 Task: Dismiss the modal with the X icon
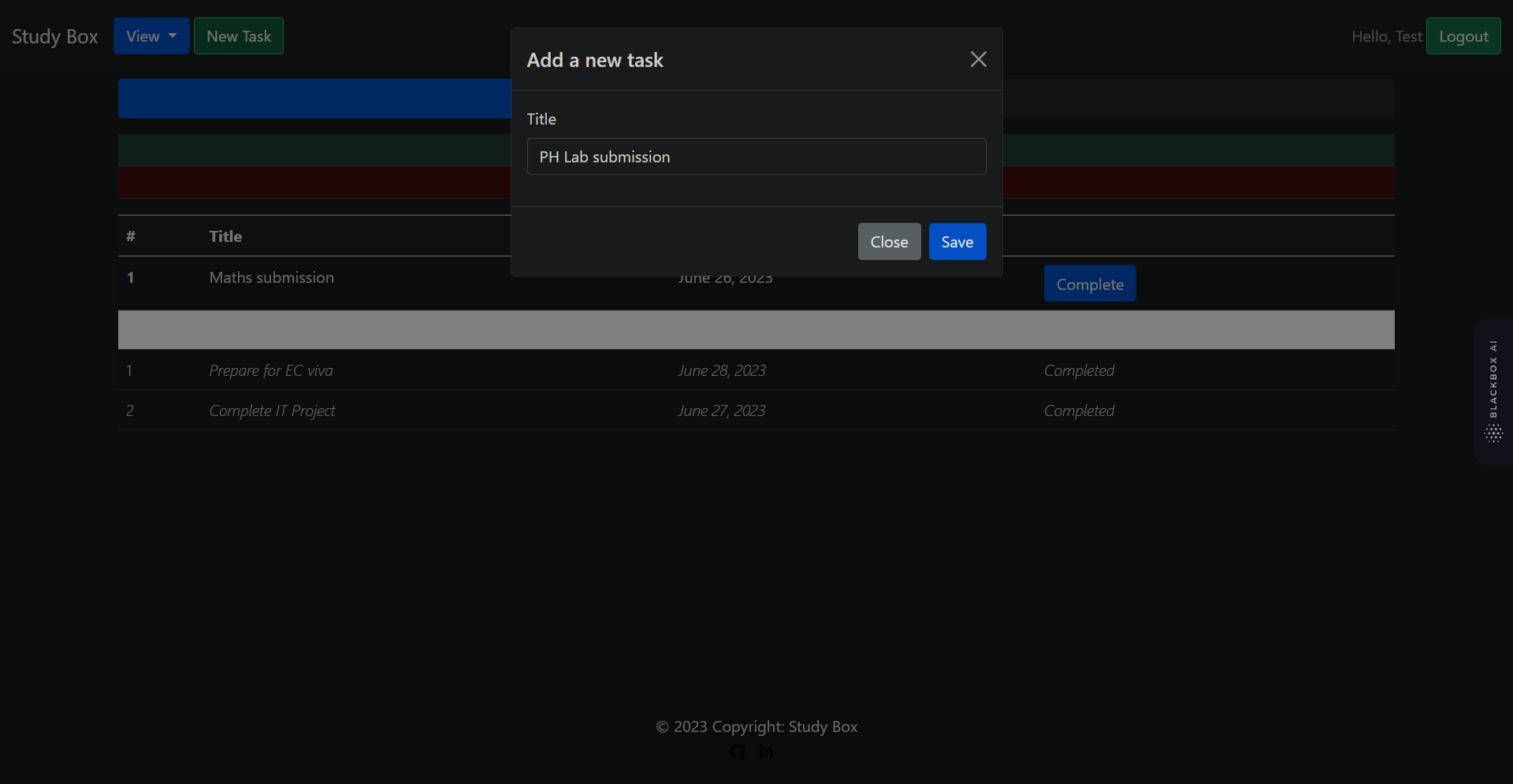[x=978, y=59]
